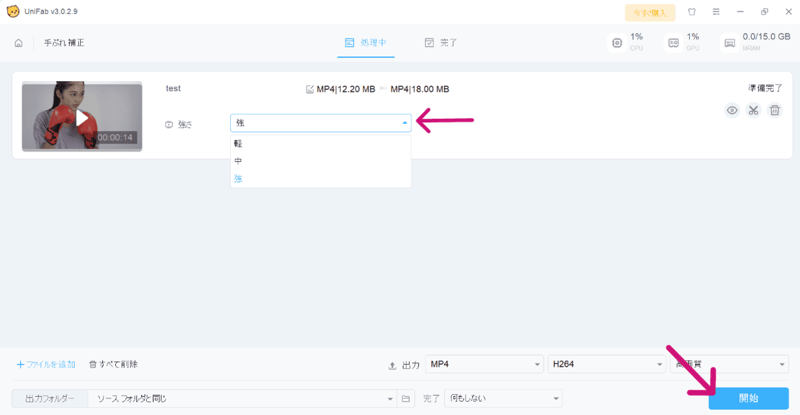Image resolution: width=800 pixels, height=415 pixels.
Task: Open the 何もしない completion action dropdown
Action: pos(503,398)
